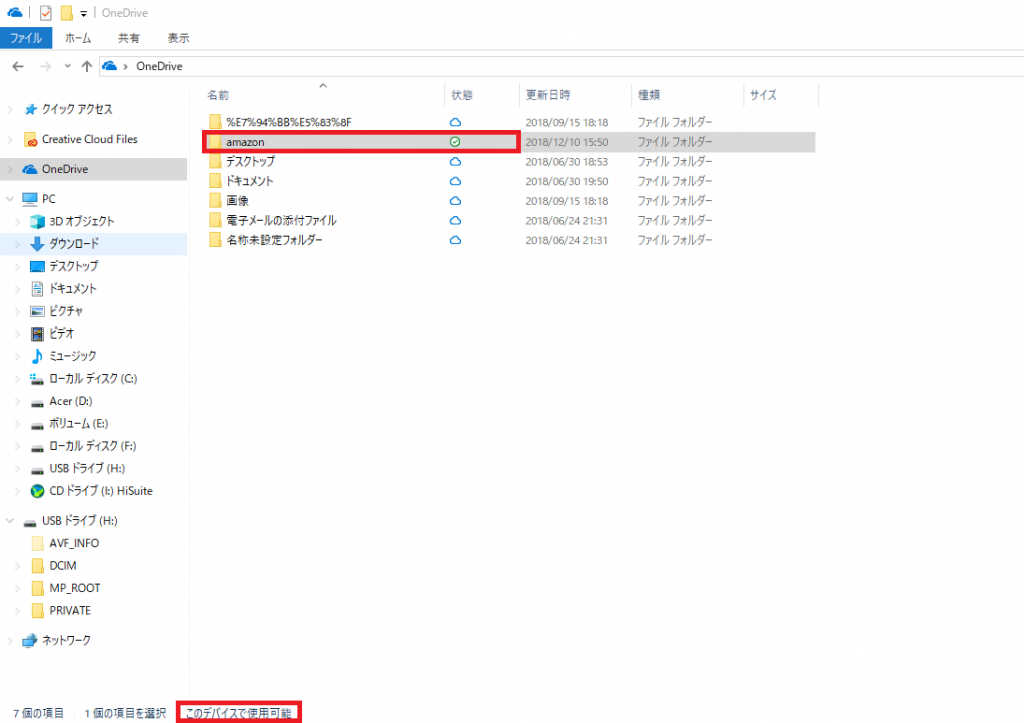Collapse the PC tree node

(10, 199)
